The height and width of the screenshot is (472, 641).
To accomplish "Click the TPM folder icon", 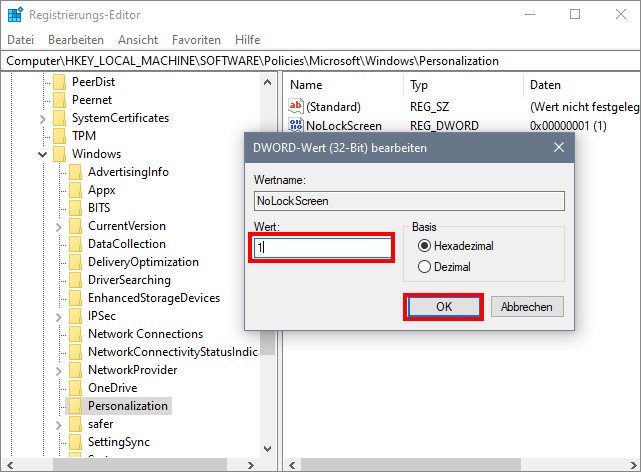I will pyautogui.click(x=60, y=136).
